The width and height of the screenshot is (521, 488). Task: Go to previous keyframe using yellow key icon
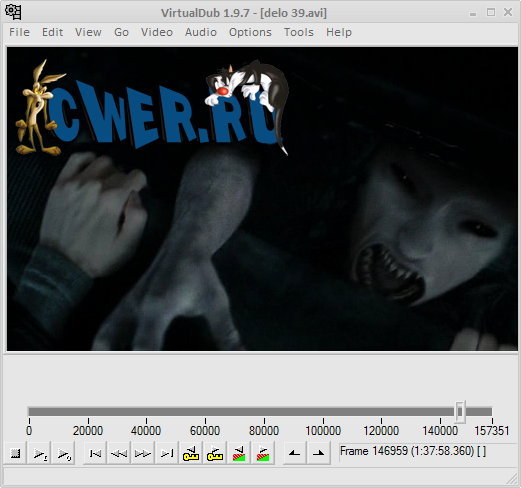coord(191,453)
